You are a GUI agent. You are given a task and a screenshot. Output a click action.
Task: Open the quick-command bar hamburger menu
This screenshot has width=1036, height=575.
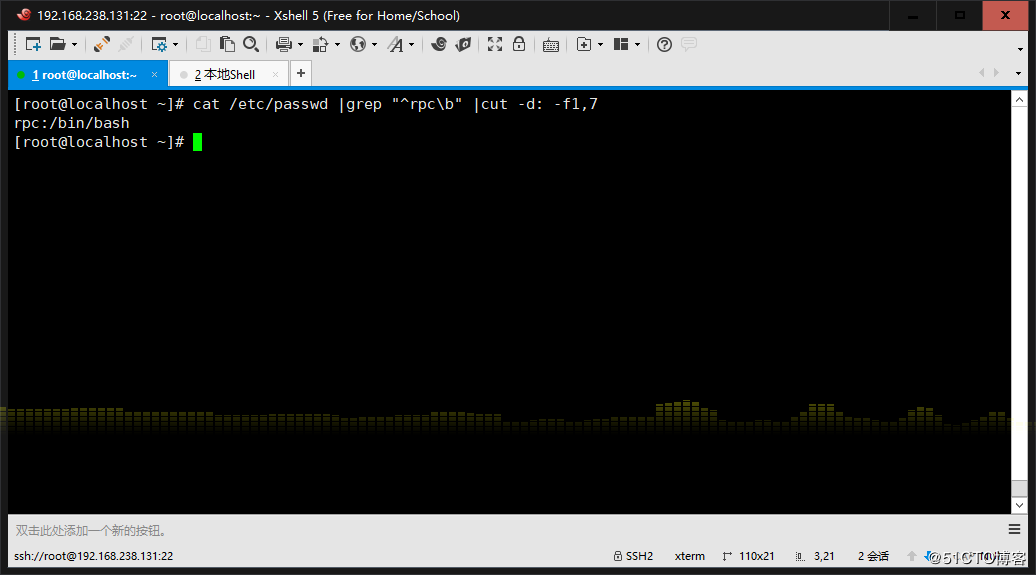coord(1015,530)
